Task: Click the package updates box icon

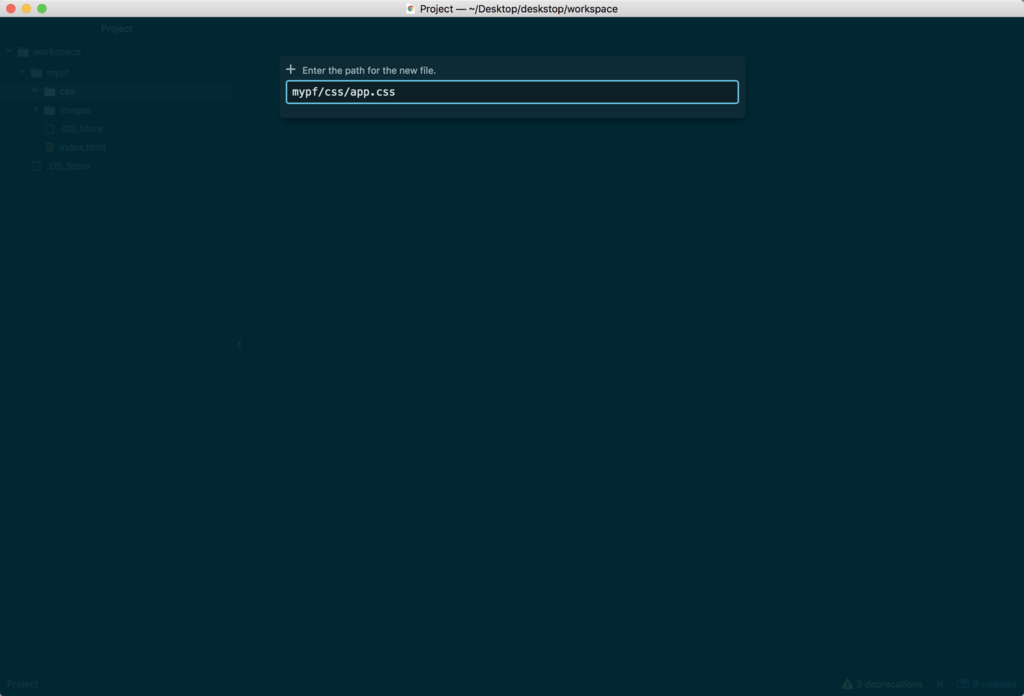Action: point(963,684)
